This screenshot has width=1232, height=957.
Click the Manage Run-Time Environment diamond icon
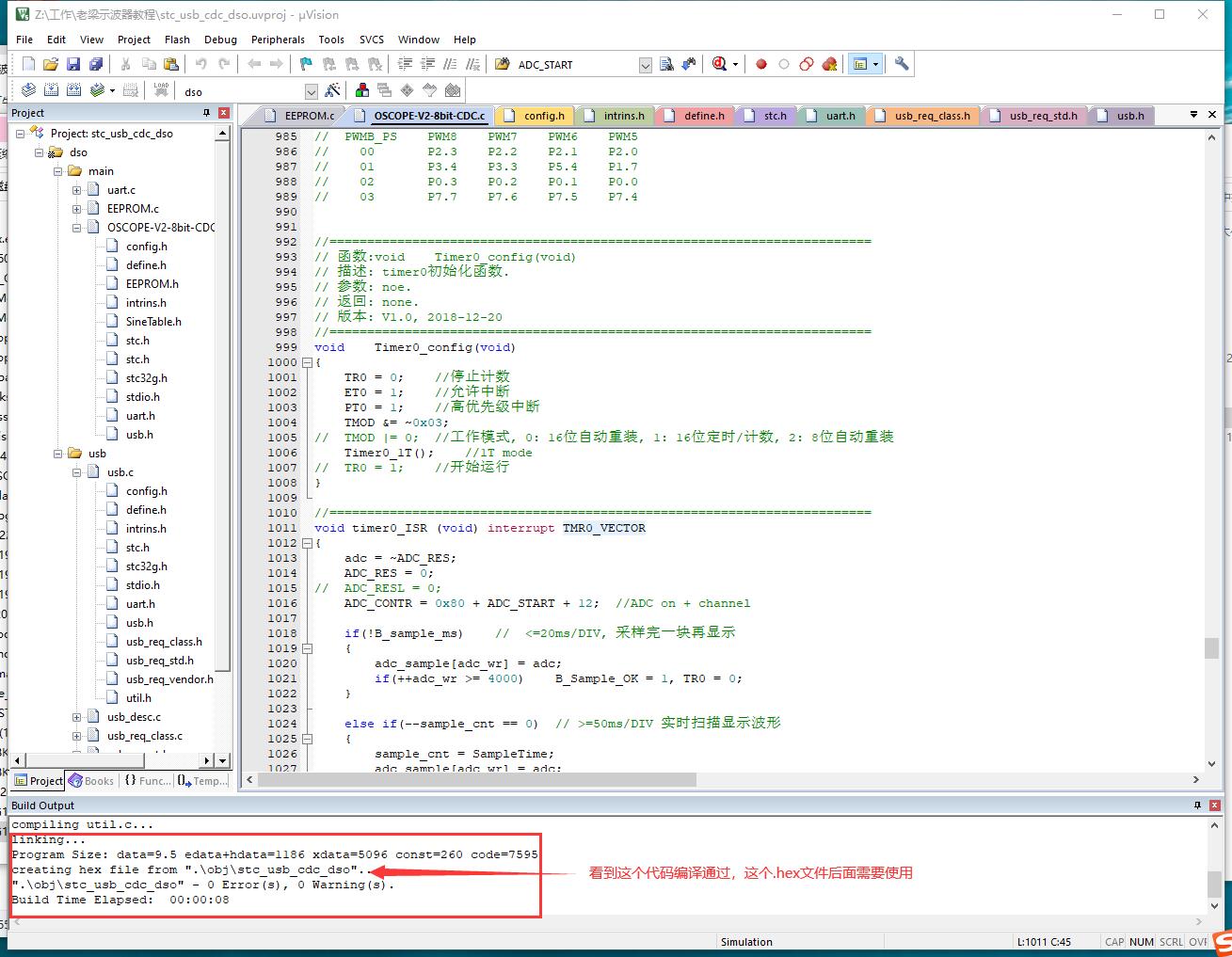pos(407,90)
